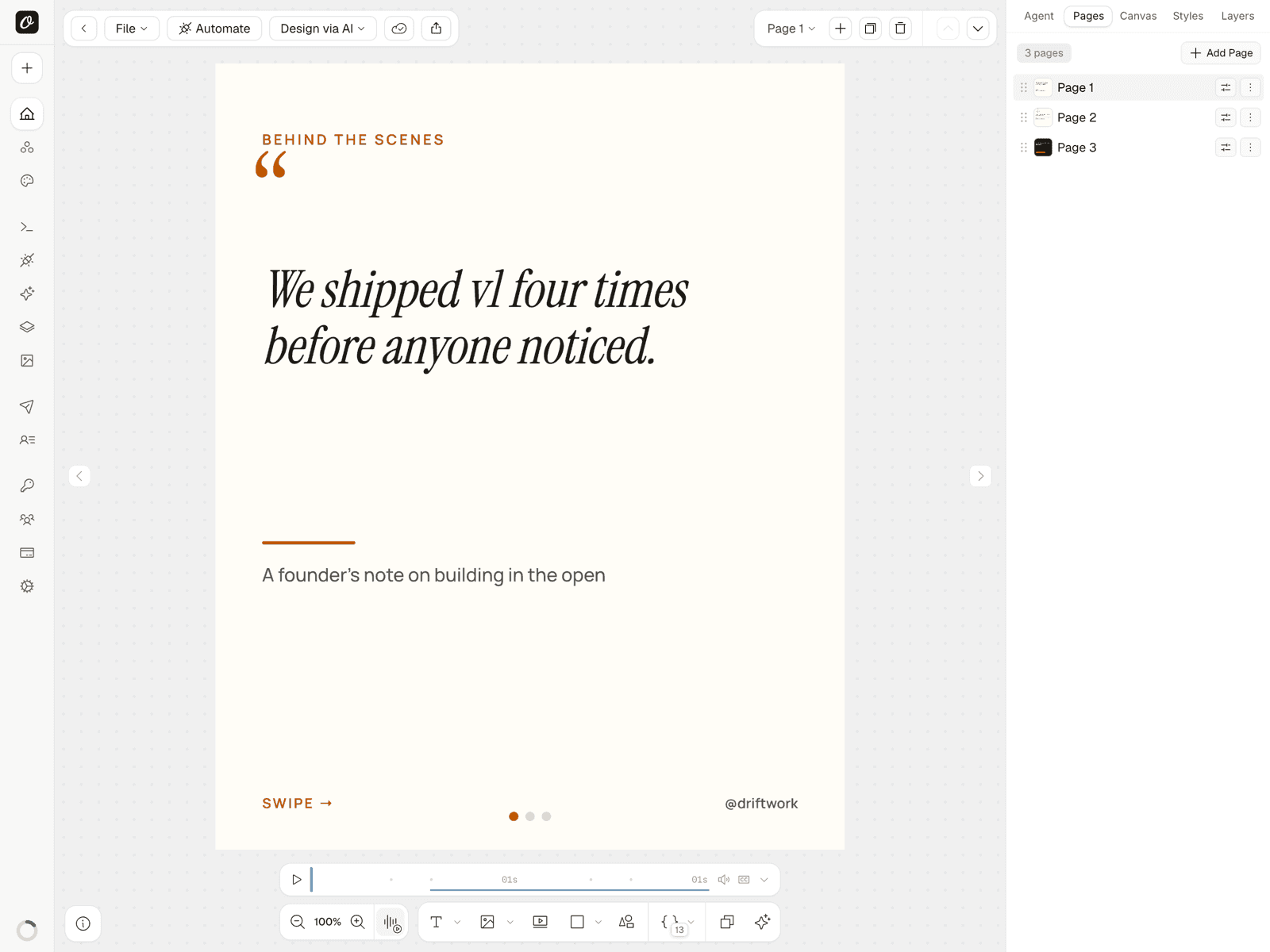Viewport: 1270px width, 952px height.
Task: Click the AI sparkle tool in bottom toolbar
Action: 763,922
